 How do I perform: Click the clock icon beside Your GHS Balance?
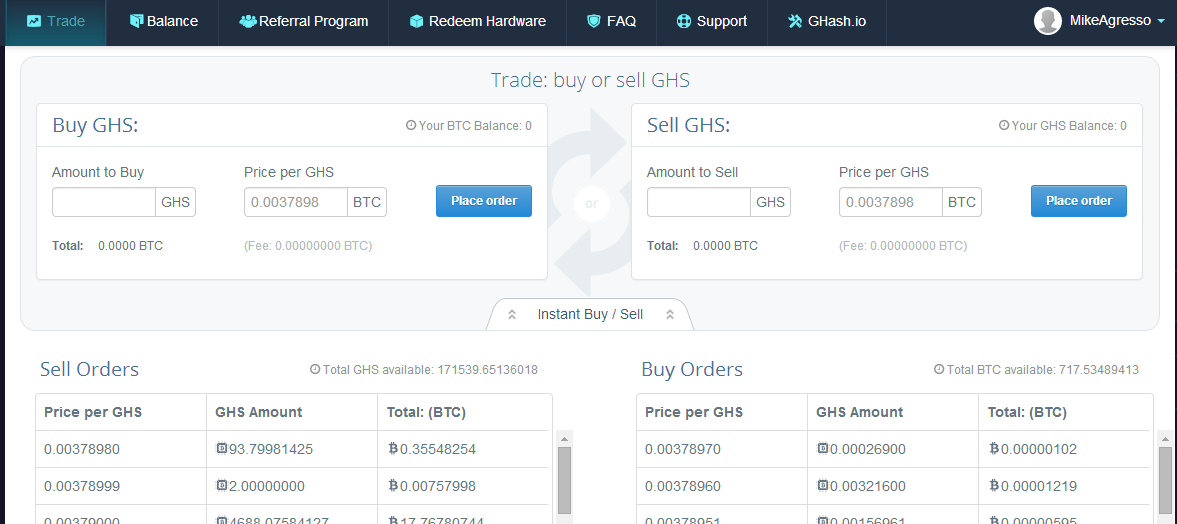tap(1004, 125)
